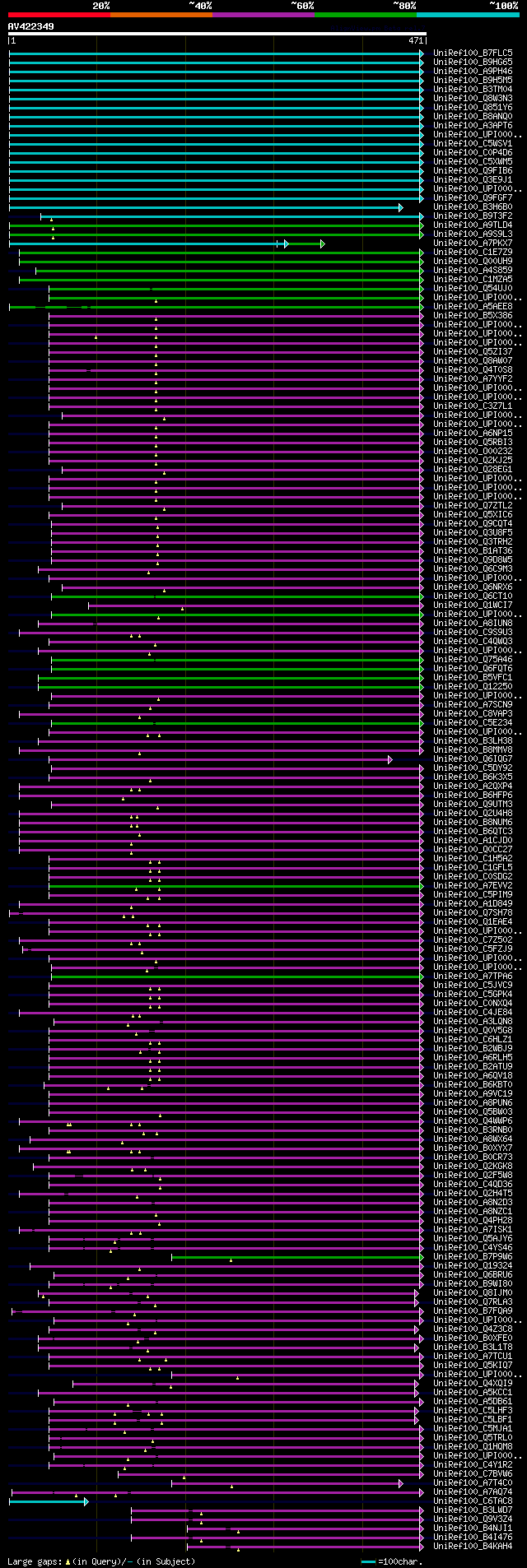Select hit label UniRef100_C5E234
The image size is (527, 1568).
(473, 723)
